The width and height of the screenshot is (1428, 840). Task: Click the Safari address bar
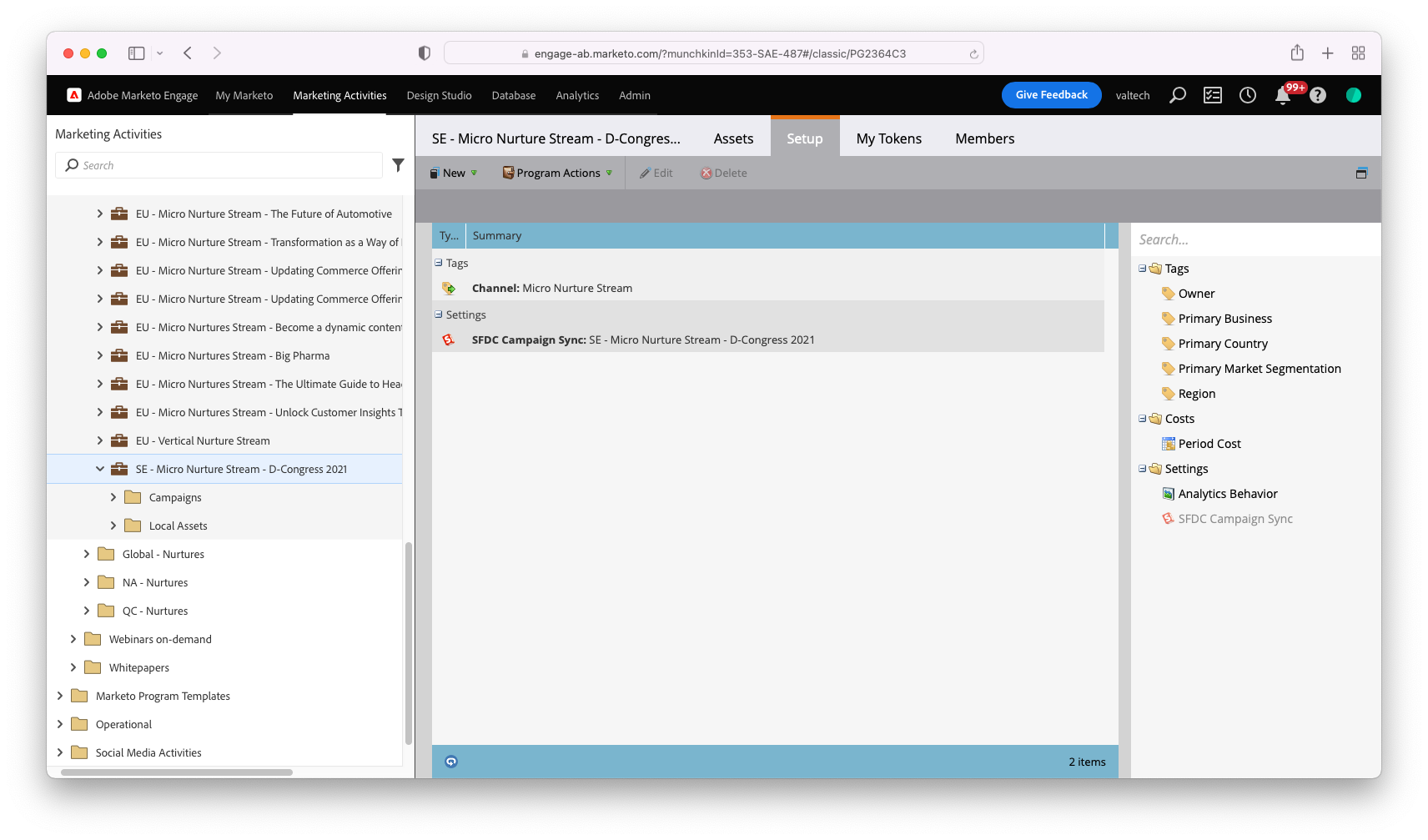714,53
